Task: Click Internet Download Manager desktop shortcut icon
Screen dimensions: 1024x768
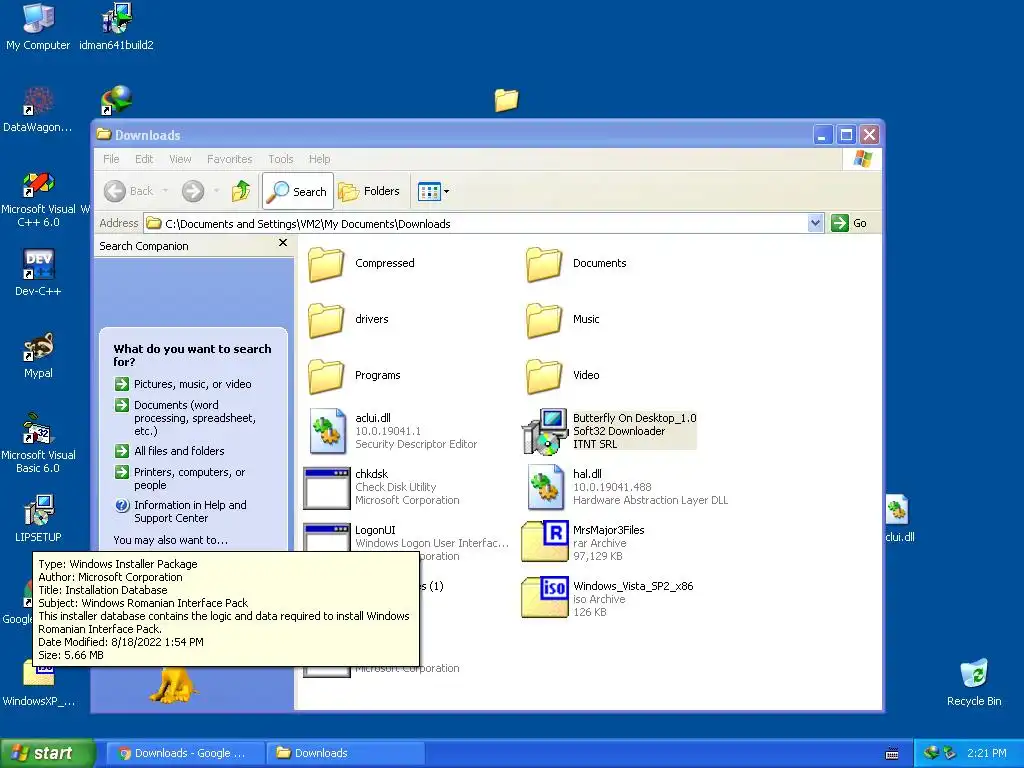Action: [116, 100]
